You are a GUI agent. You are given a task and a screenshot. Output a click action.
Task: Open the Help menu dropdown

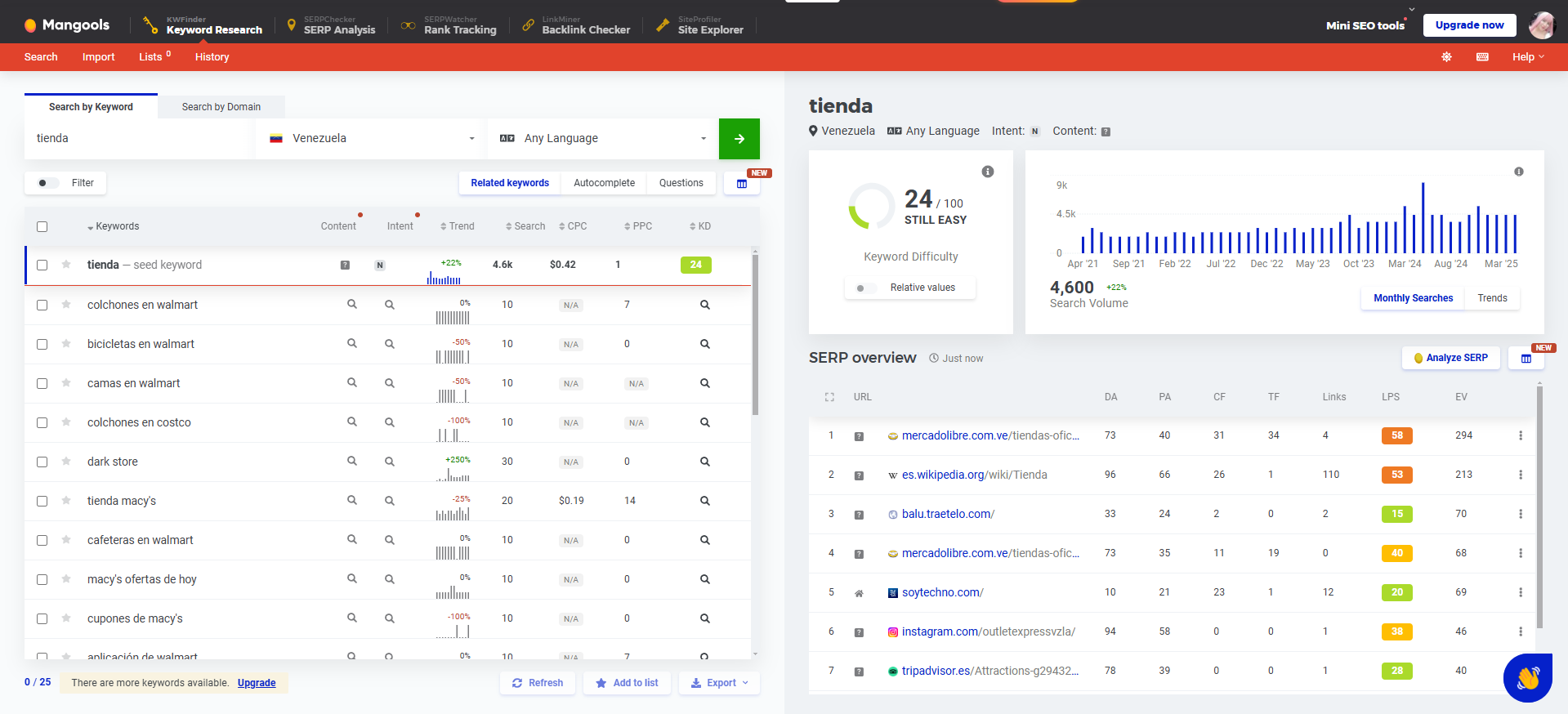point(1528,57)
